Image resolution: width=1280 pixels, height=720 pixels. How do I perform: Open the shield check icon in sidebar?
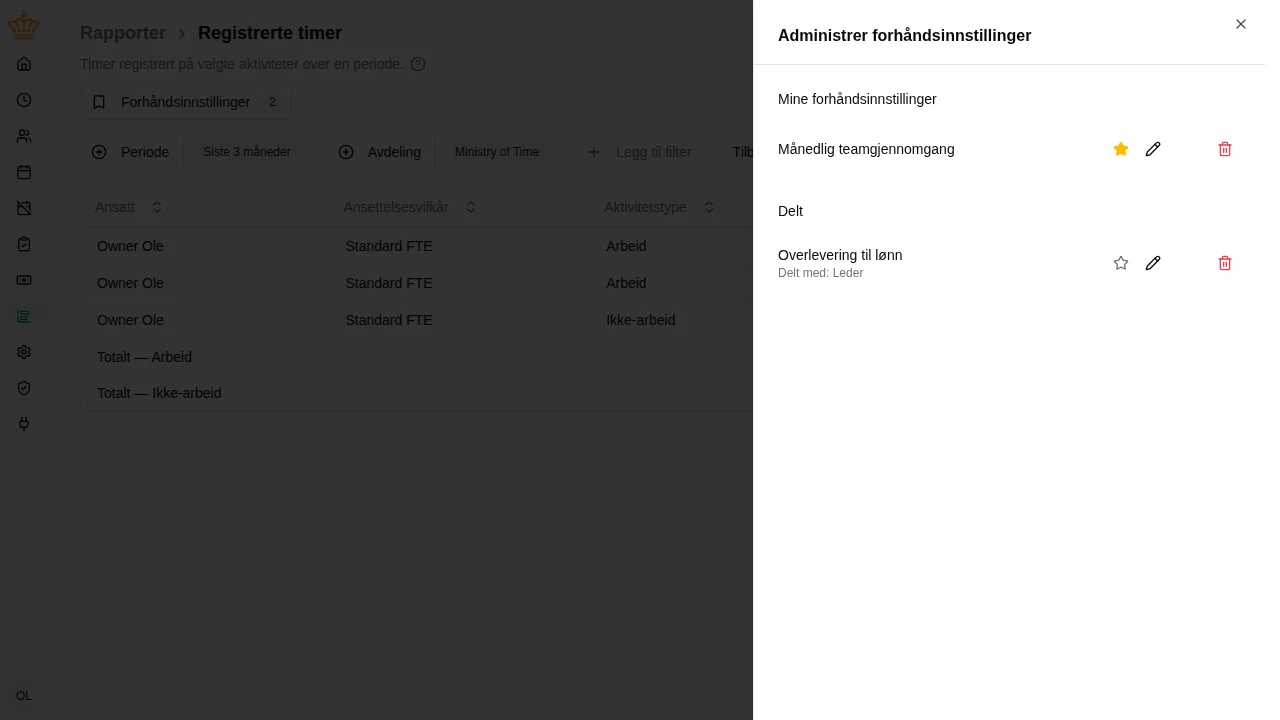pos(24,388)
